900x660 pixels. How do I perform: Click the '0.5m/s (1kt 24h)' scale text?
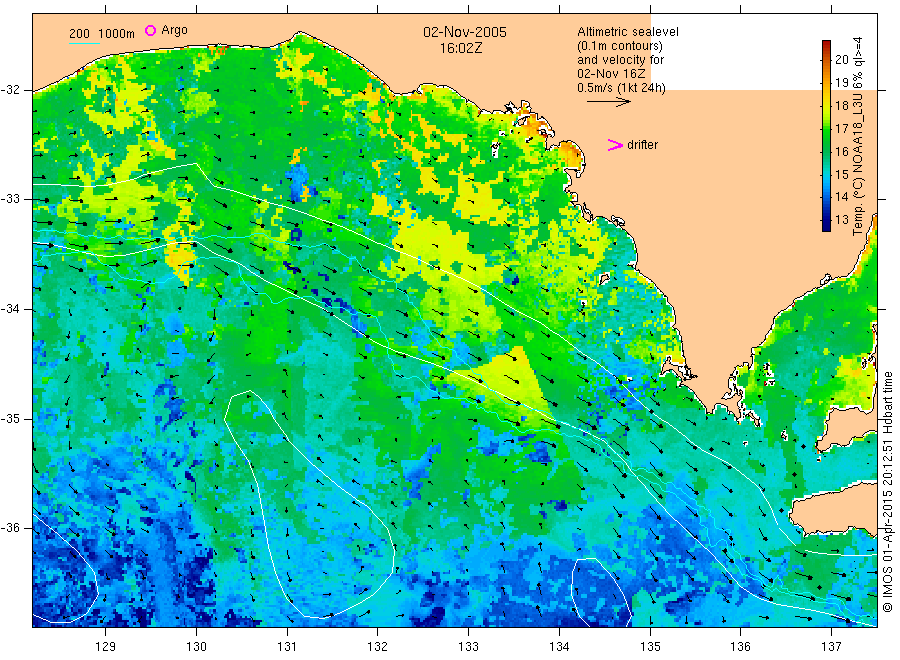click(x=622, y=88)
